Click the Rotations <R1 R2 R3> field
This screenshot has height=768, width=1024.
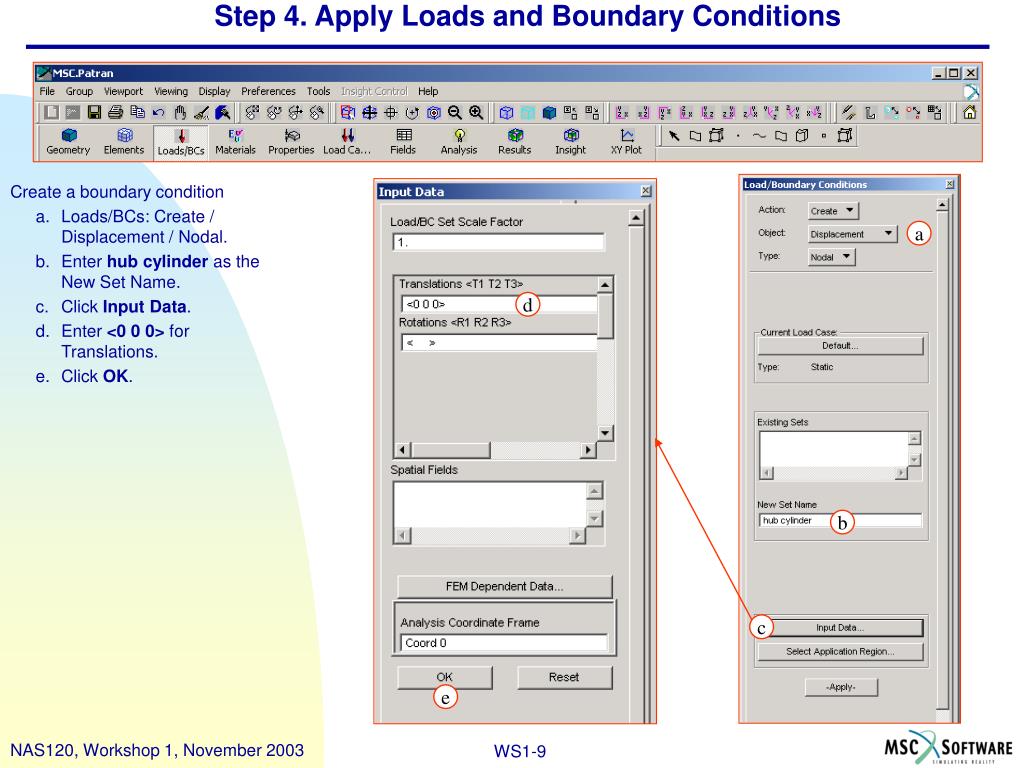pos(499,342)
